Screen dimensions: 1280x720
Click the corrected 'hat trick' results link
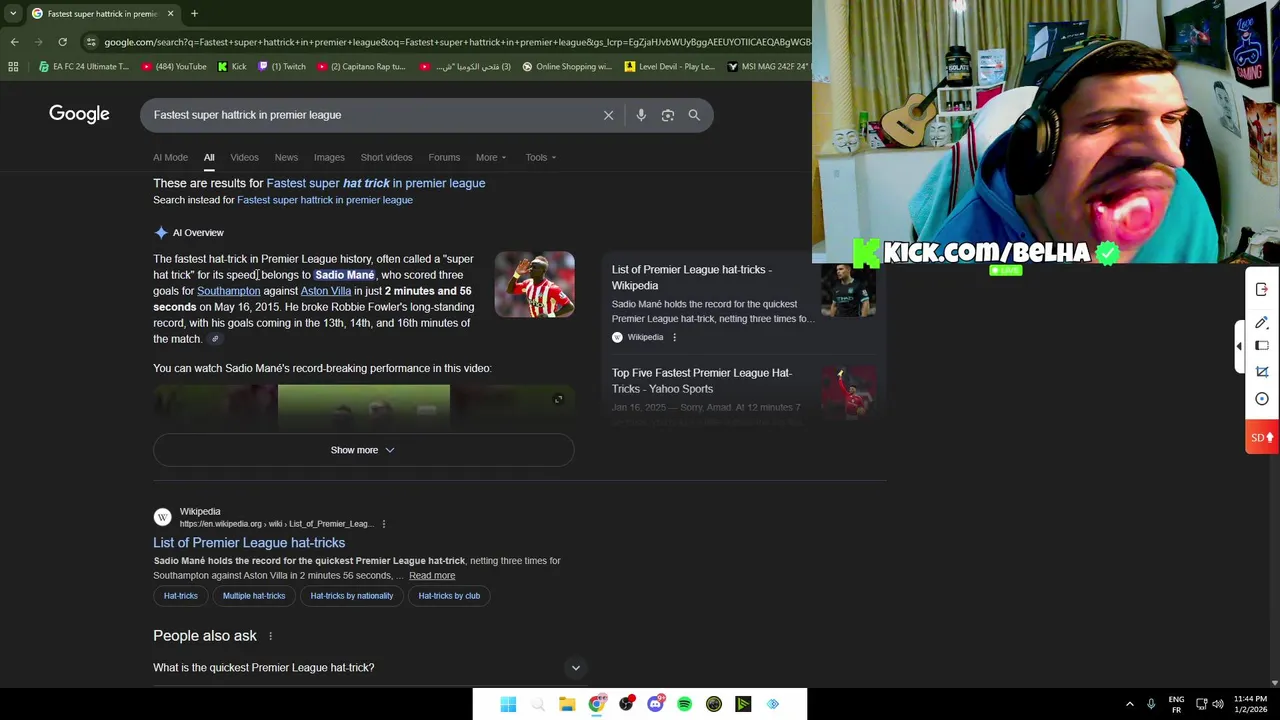click(x=376, y=183)
